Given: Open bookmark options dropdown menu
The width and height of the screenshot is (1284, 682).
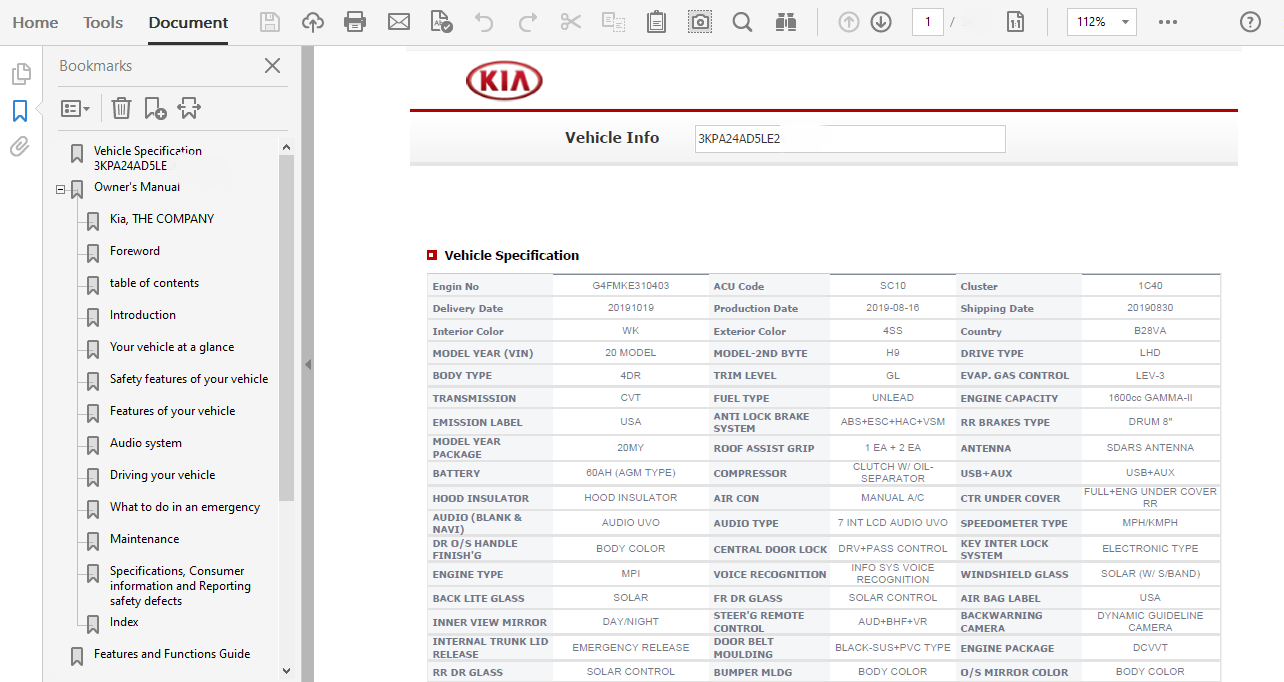Looking at the screenshot, I should coord(75,108).
